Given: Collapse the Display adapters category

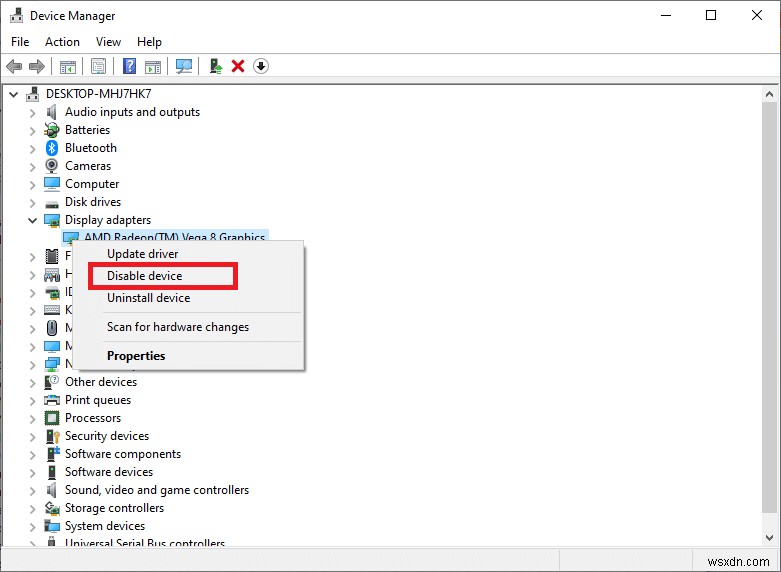Looking at the screenshot, I should (x=33, y=220).
